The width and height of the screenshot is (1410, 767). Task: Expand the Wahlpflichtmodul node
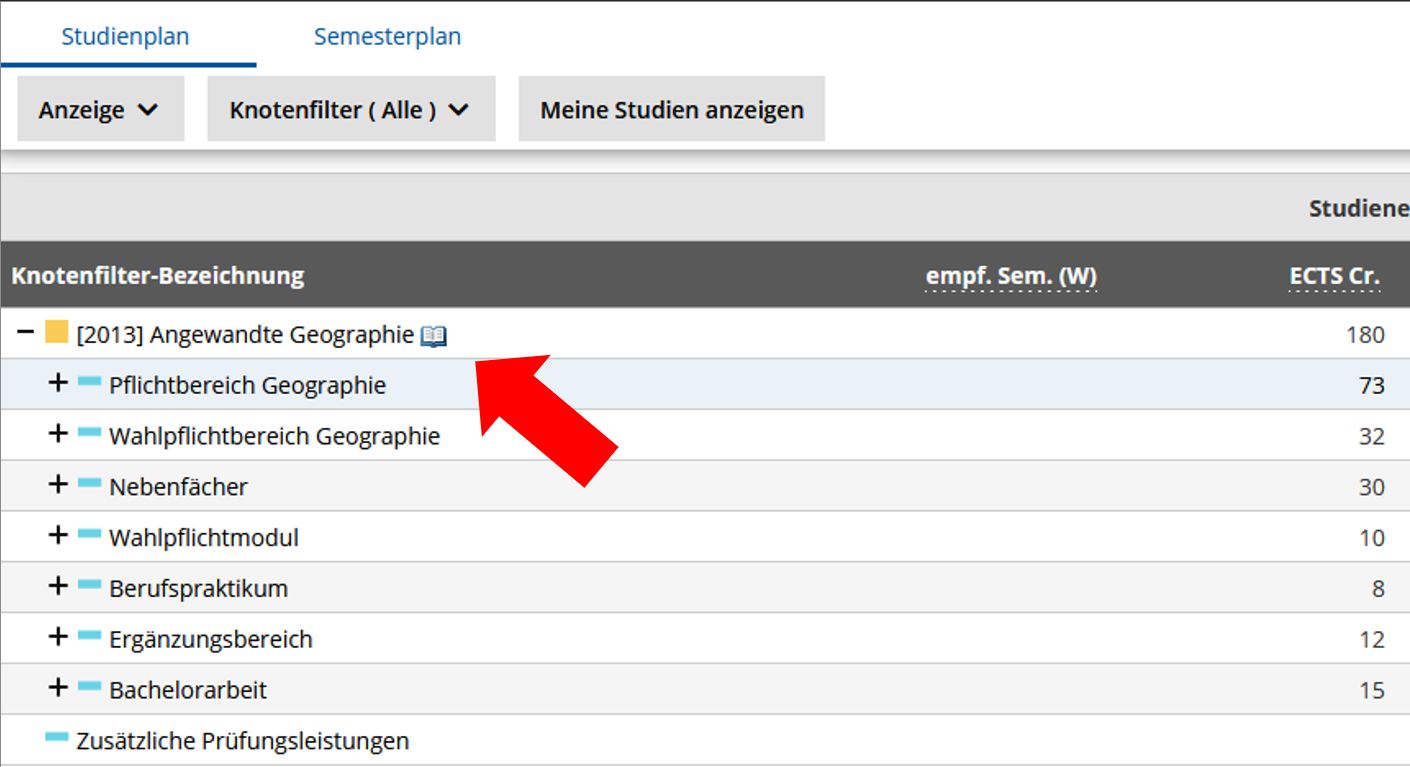(x=58, y=535)
